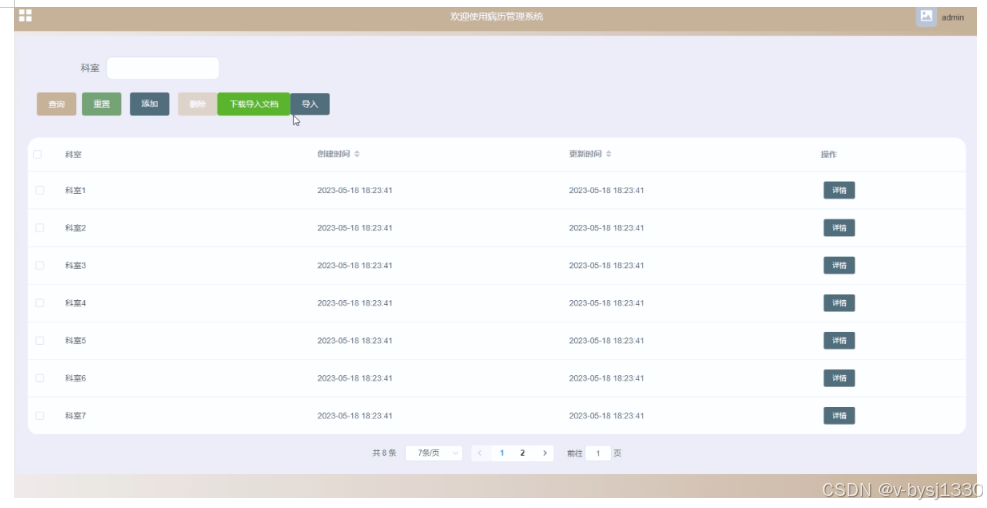The image size is (987, 508).
Task: Open the admin user menu
Action: tap(952, 18)
